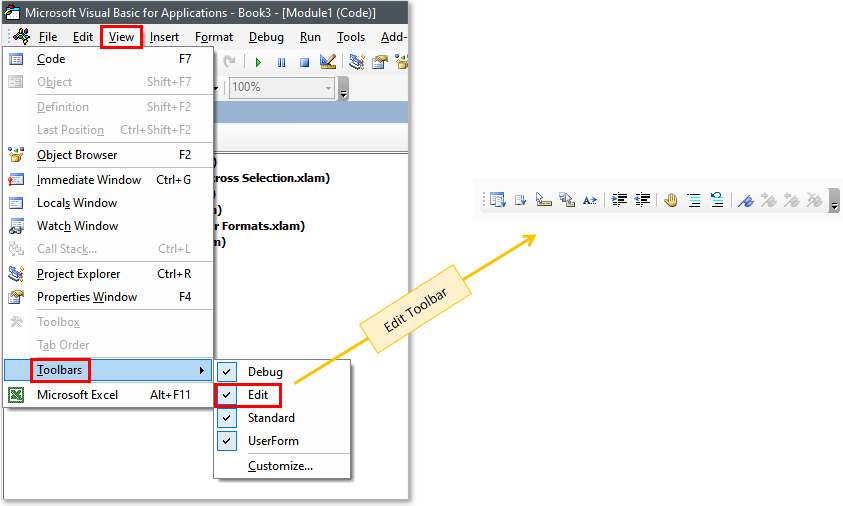
Task: Toggle Bookmark with the blue flag icon
Action: [746, 200]
